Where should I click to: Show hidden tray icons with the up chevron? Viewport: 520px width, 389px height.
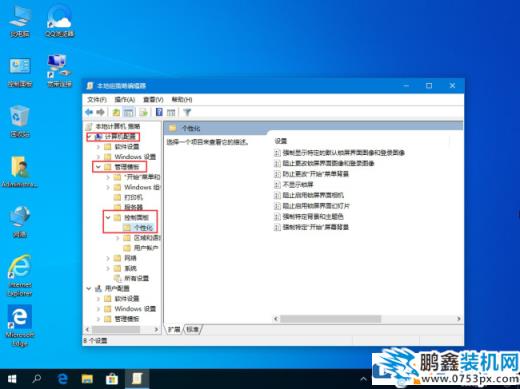click(363, 379)
